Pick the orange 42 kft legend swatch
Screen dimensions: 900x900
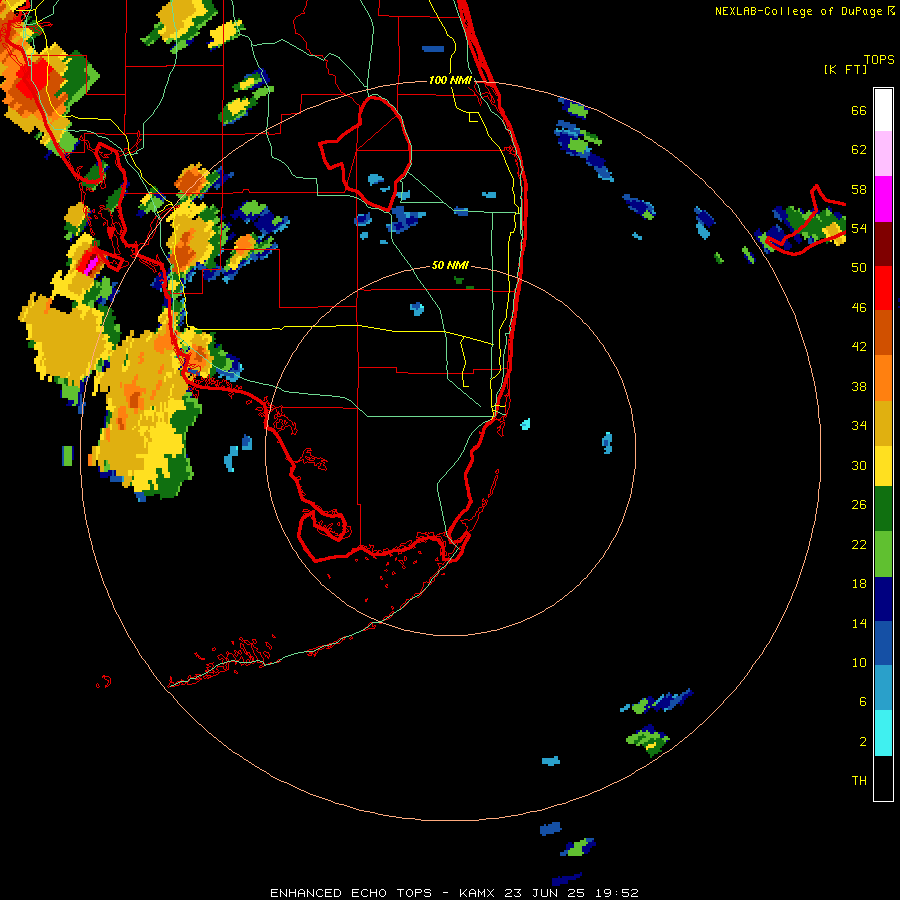(883, 378)
